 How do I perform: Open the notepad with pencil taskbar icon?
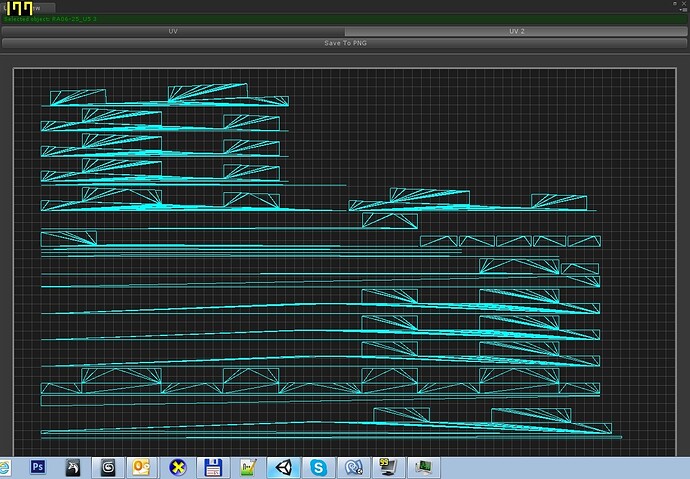tap(248, 467)
